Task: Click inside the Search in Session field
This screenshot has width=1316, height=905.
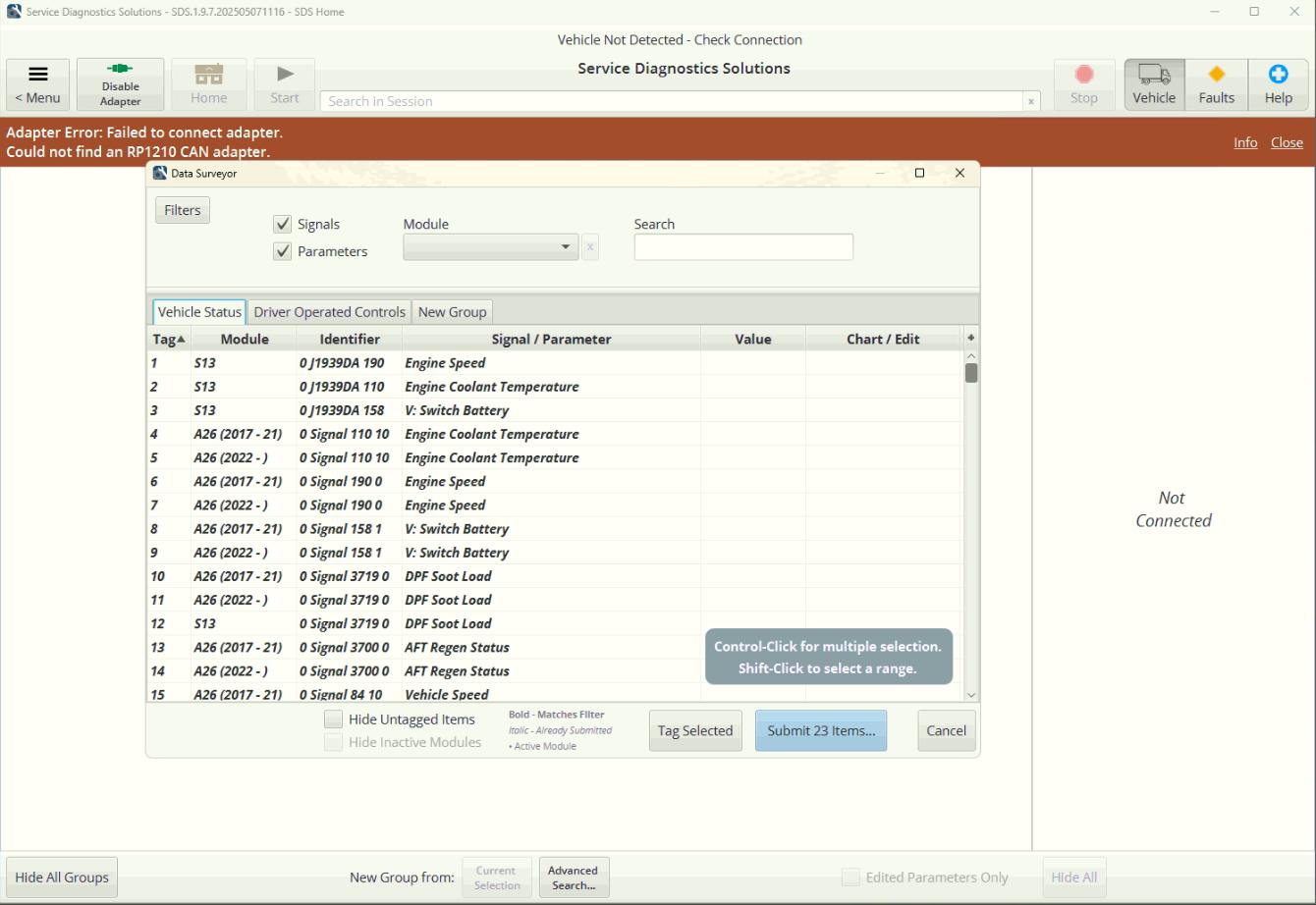Action: click(678, 101)
